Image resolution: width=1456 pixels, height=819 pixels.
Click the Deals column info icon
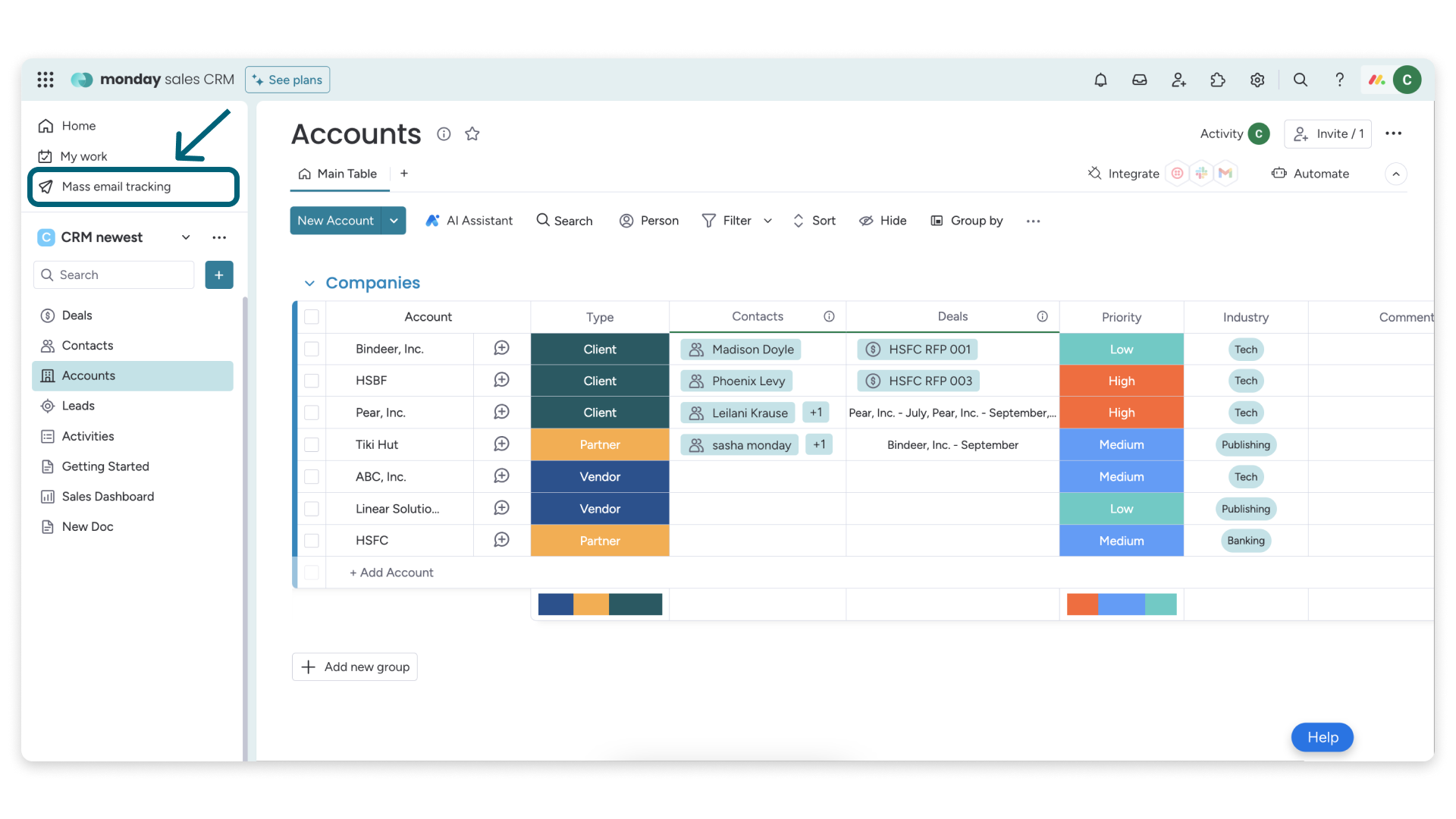(1043, 316)
